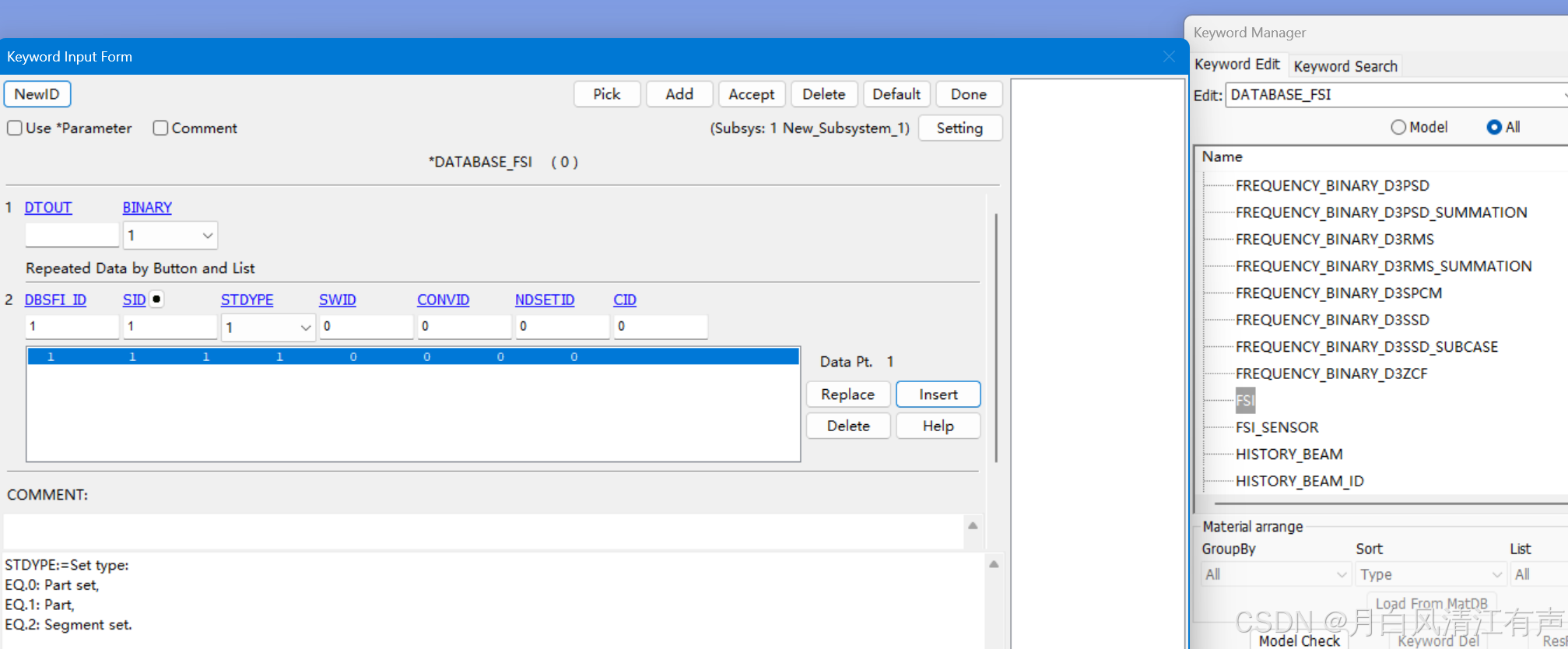Select FREQUENCY_BINARY_D3SPCM tree item
This screenshot has height=649, width=1568.
[x=1338, y=293]
